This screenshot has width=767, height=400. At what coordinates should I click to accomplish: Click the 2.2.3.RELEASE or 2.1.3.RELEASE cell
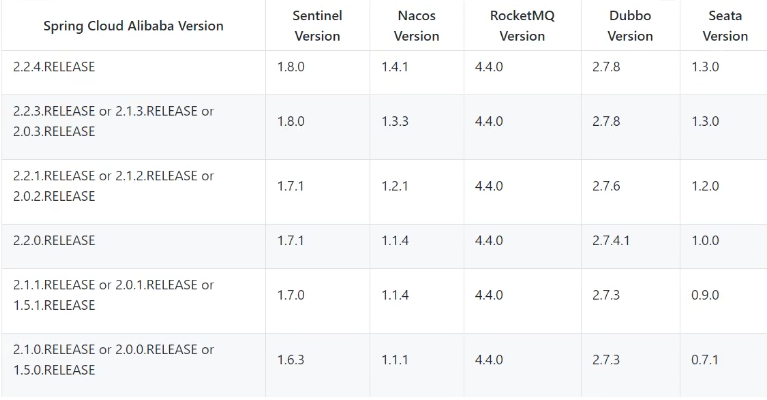pyautogui.click(x=112, y=121)
